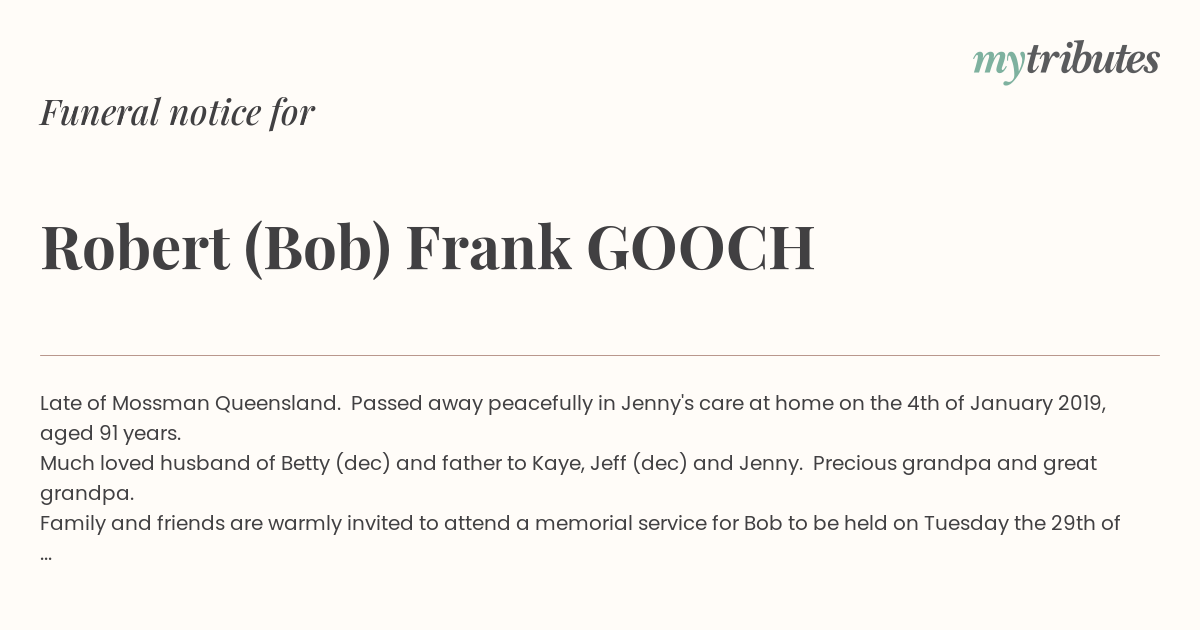Click the nickname (Bob) in the title
The image size is (1200, 630).
pos(317,248)
